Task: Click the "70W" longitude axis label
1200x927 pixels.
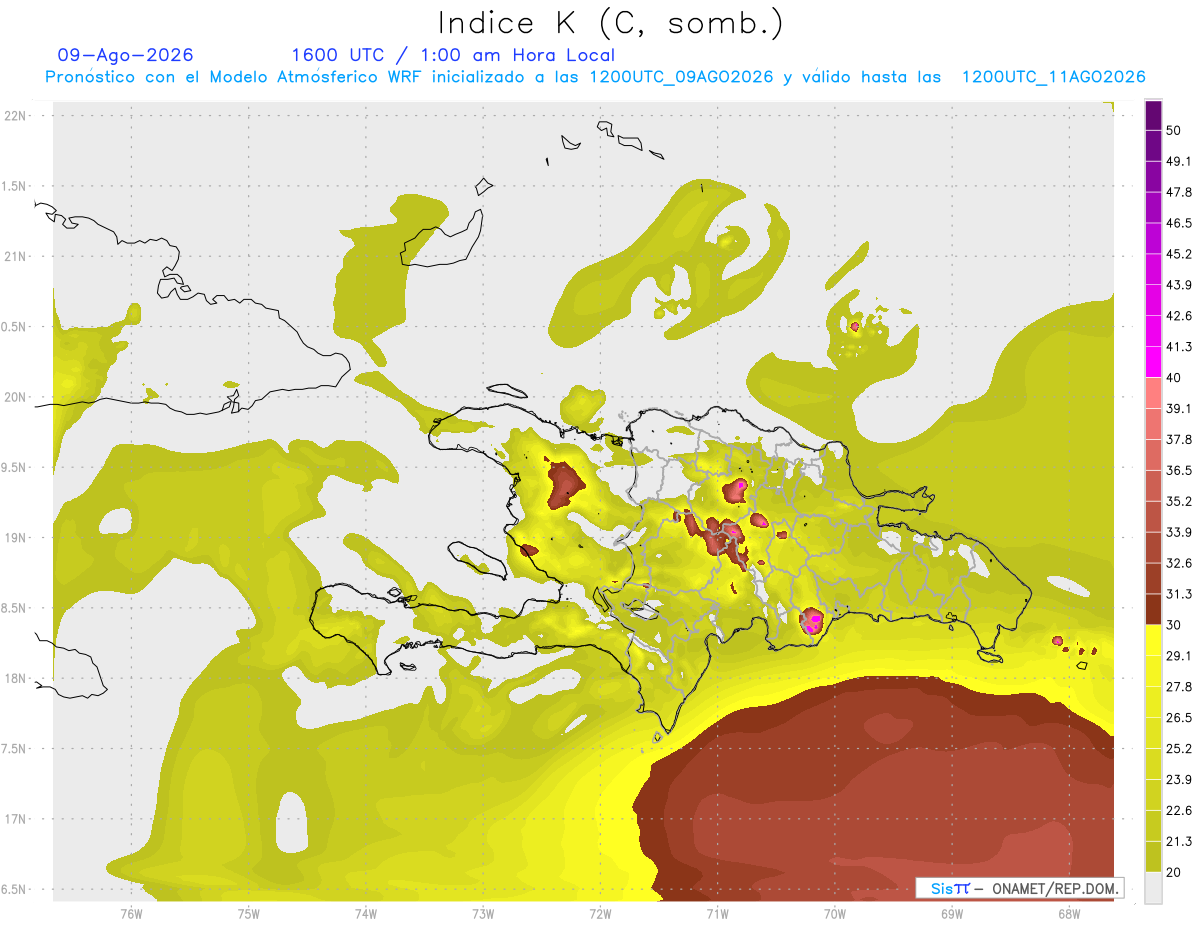Action: [835, 913]
